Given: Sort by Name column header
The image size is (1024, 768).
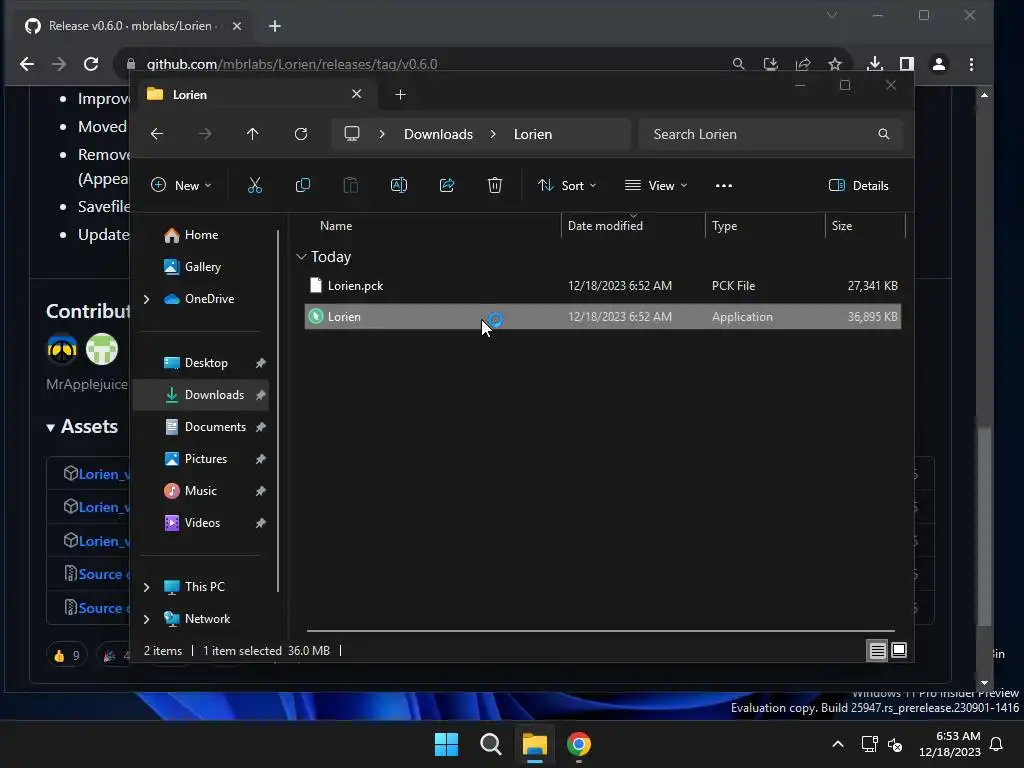Looking at the screenshot, I should coord(336,226).
